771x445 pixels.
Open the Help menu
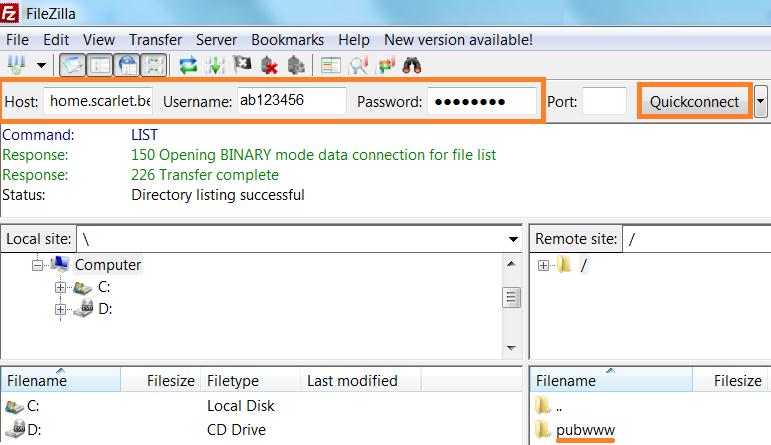[354, 39]
